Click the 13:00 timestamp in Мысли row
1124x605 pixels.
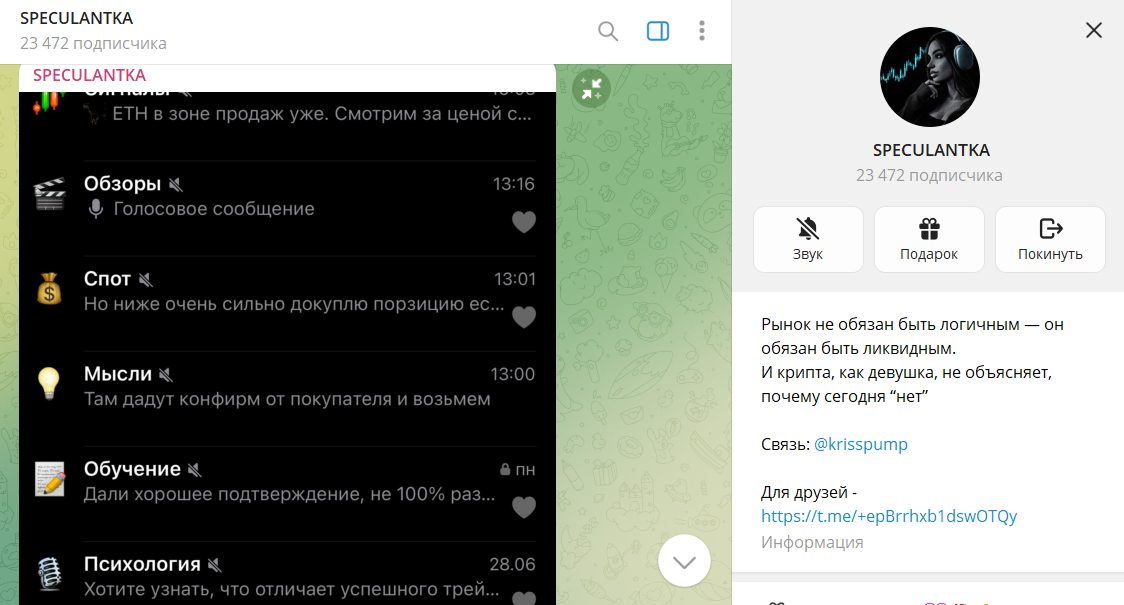[x=513, y=375]
